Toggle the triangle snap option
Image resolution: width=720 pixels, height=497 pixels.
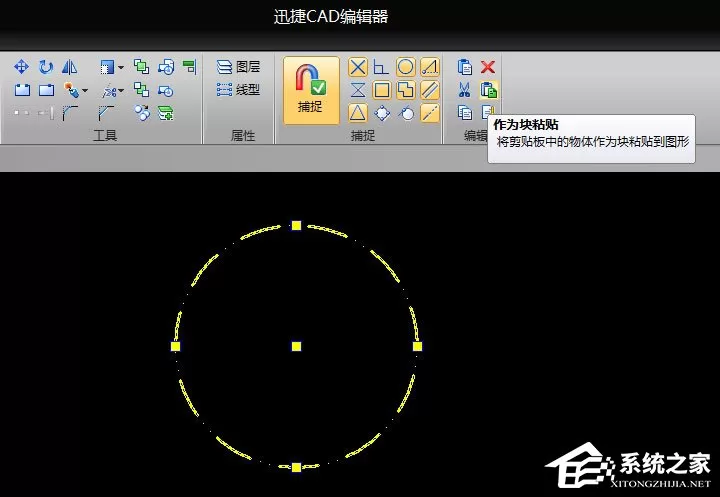[x=358, y=113]
